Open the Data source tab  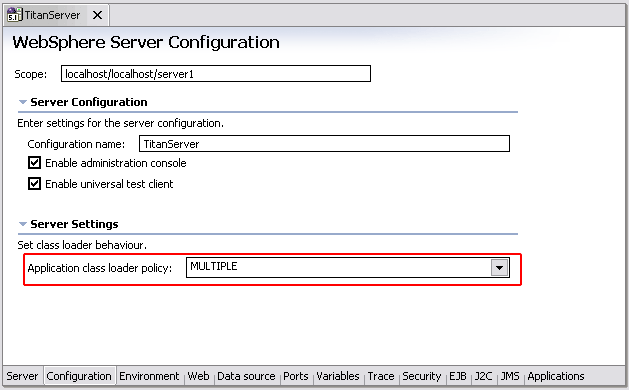(x=246, y=376)
